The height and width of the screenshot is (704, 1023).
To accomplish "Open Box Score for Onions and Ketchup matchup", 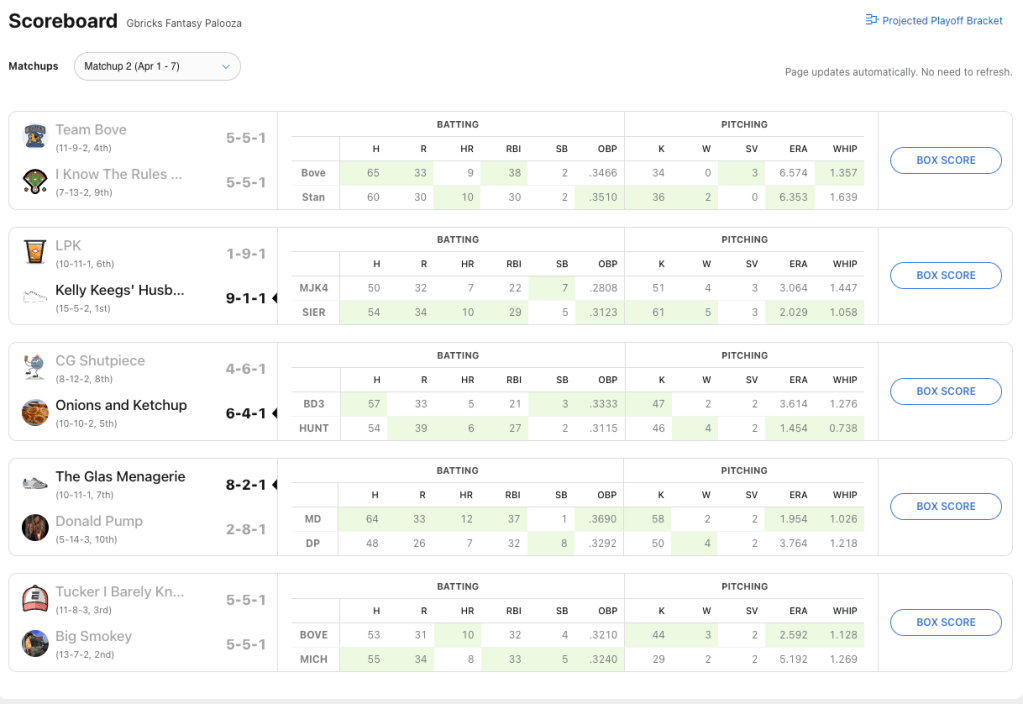I will pos(945,391).
